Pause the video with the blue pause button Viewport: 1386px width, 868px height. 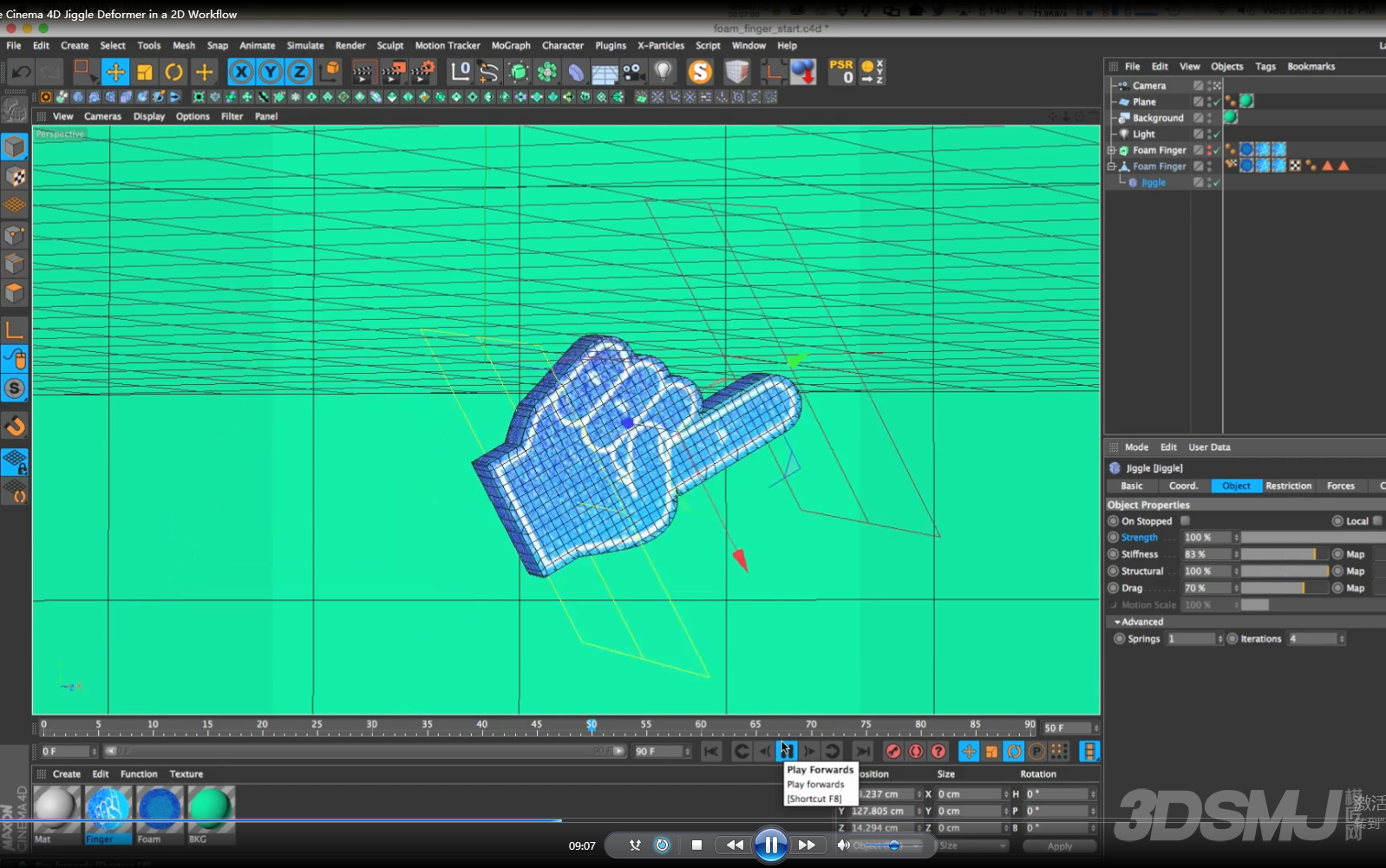[x=770, y=845]
